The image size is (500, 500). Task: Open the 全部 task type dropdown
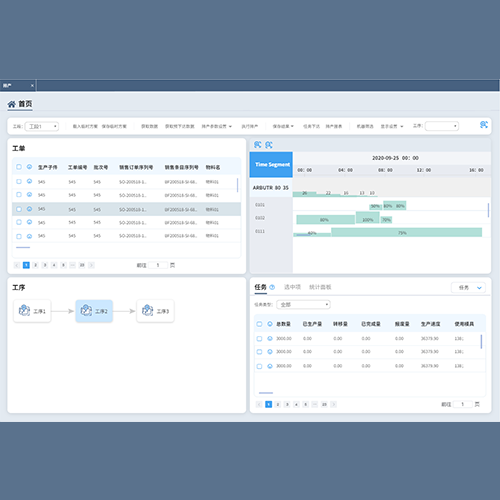tap(303, 304)
